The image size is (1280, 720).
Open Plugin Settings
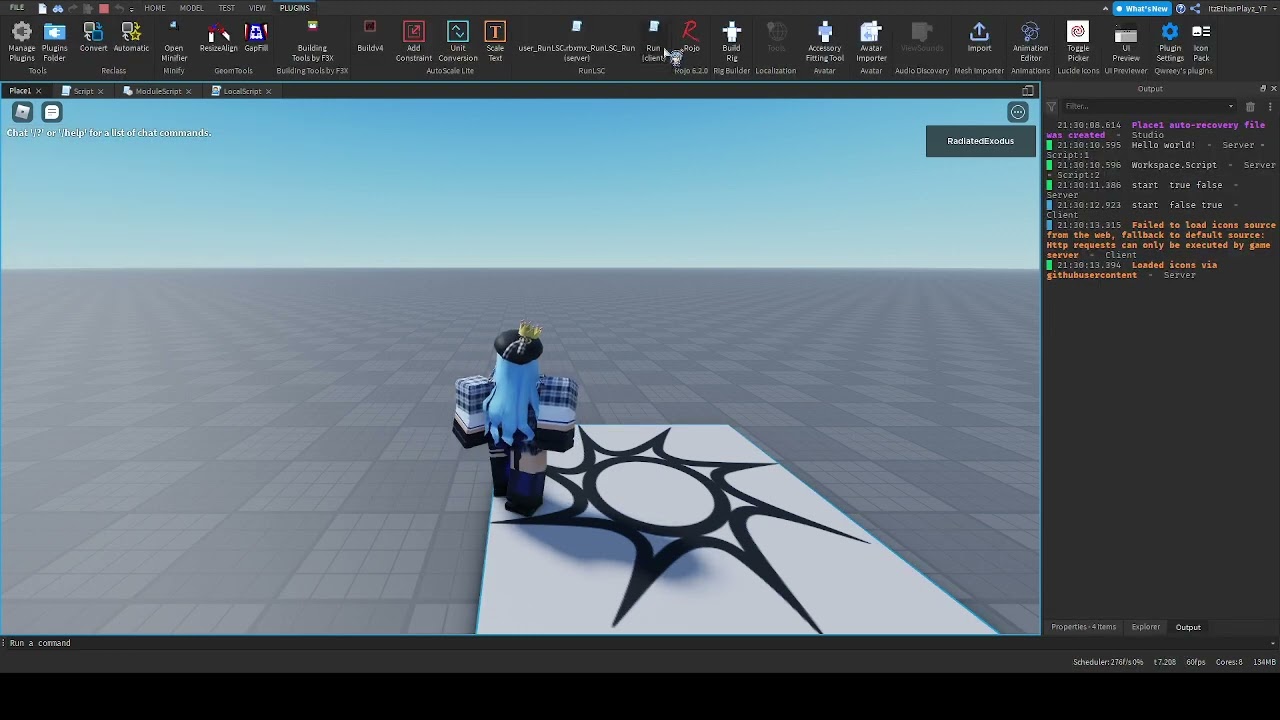1170,42
